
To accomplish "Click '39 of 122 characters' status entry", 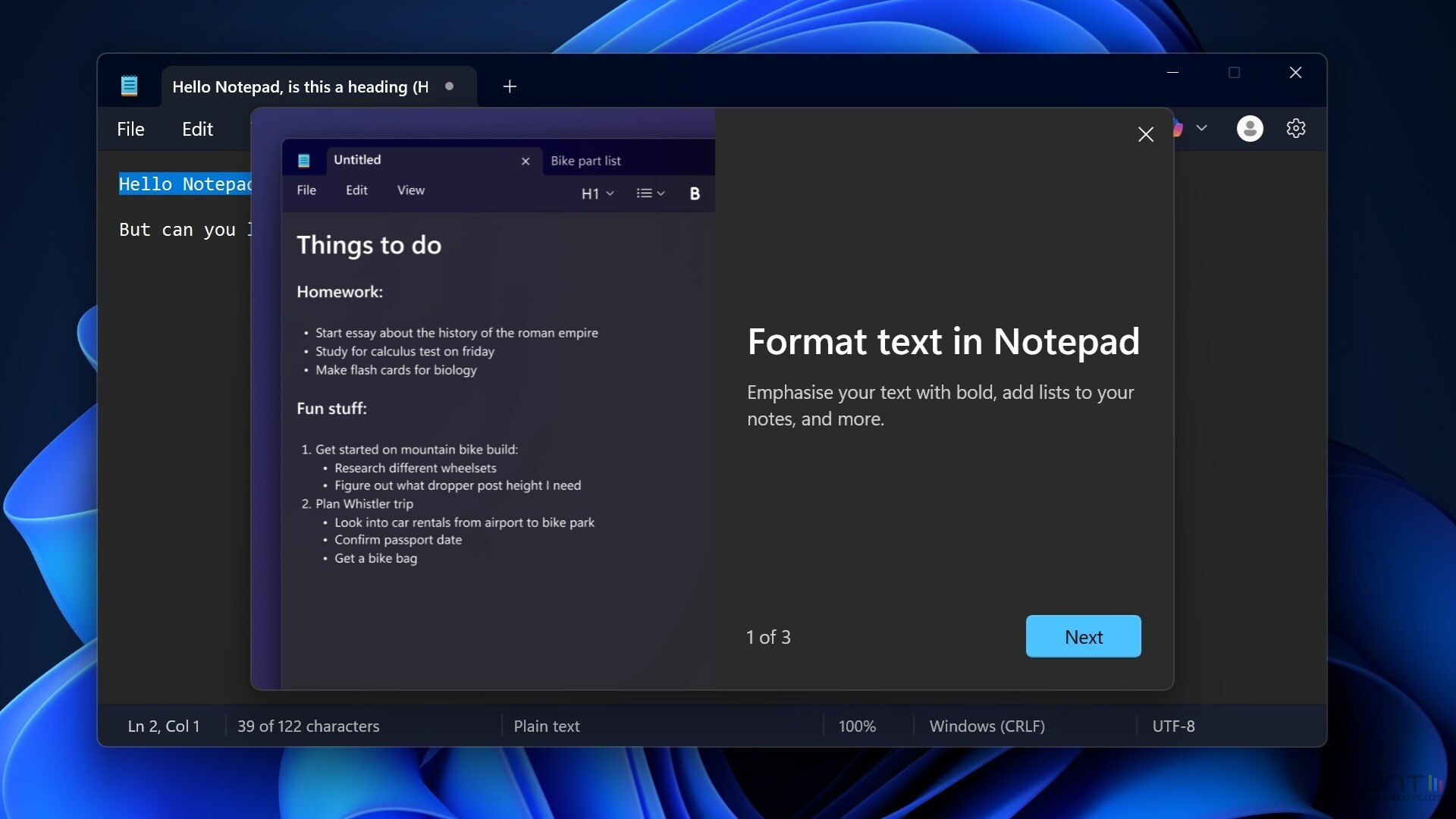I will pos(308,726).
